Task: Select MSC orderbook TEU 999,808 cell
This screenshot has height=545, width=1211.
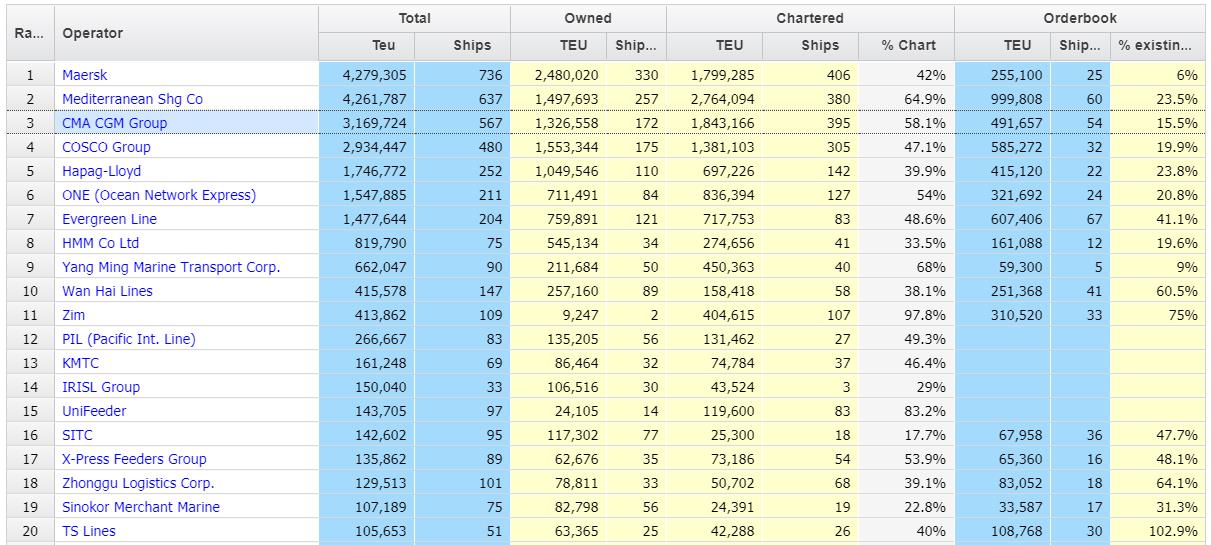Action: [x=1003, y=99]
